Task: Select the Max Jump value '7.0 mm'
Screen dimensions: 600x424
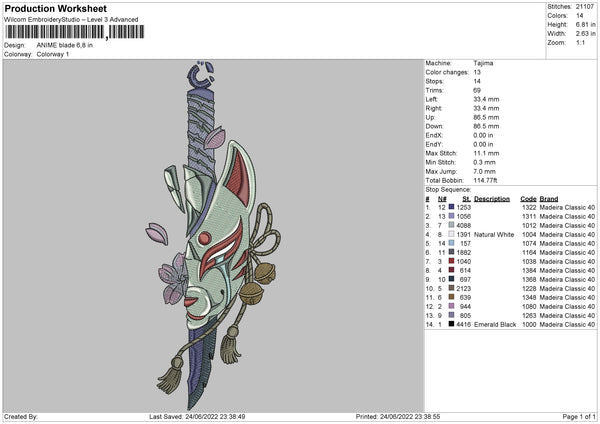Action: (484, 171)
